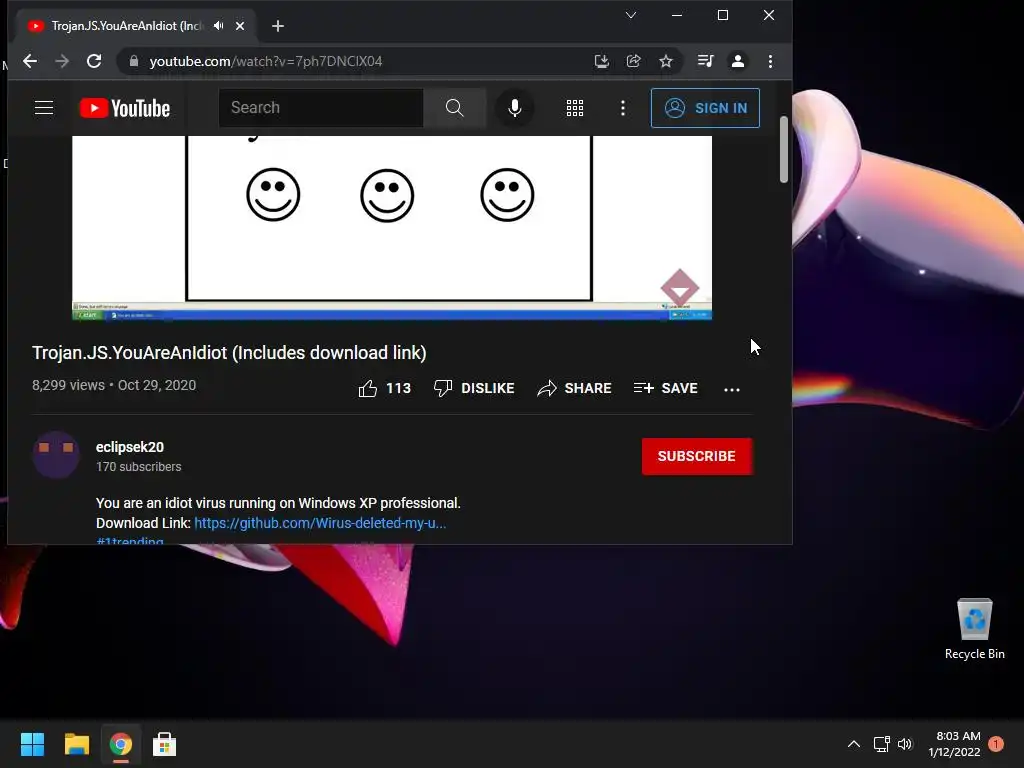This screenshot has height=768, width=1024.
Task: Open the volume tray icon
Action: click(905, 744)
